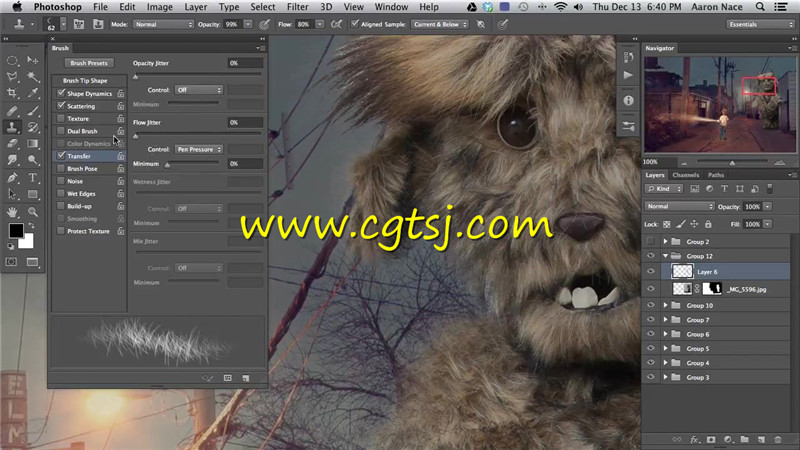Select the Smudge tool
Screen dimensions: 800x450
point(12,160)
